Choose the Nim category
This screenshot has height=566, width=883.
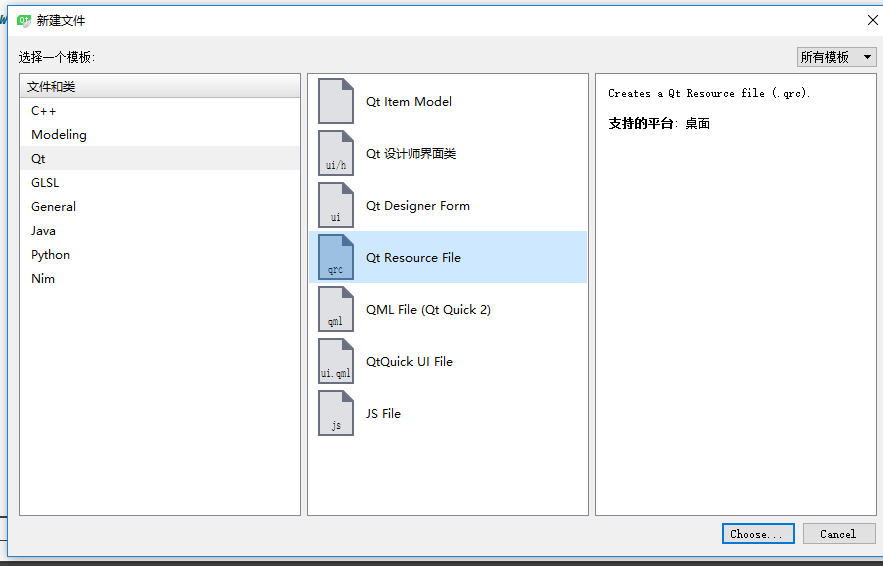coord(160,278)
